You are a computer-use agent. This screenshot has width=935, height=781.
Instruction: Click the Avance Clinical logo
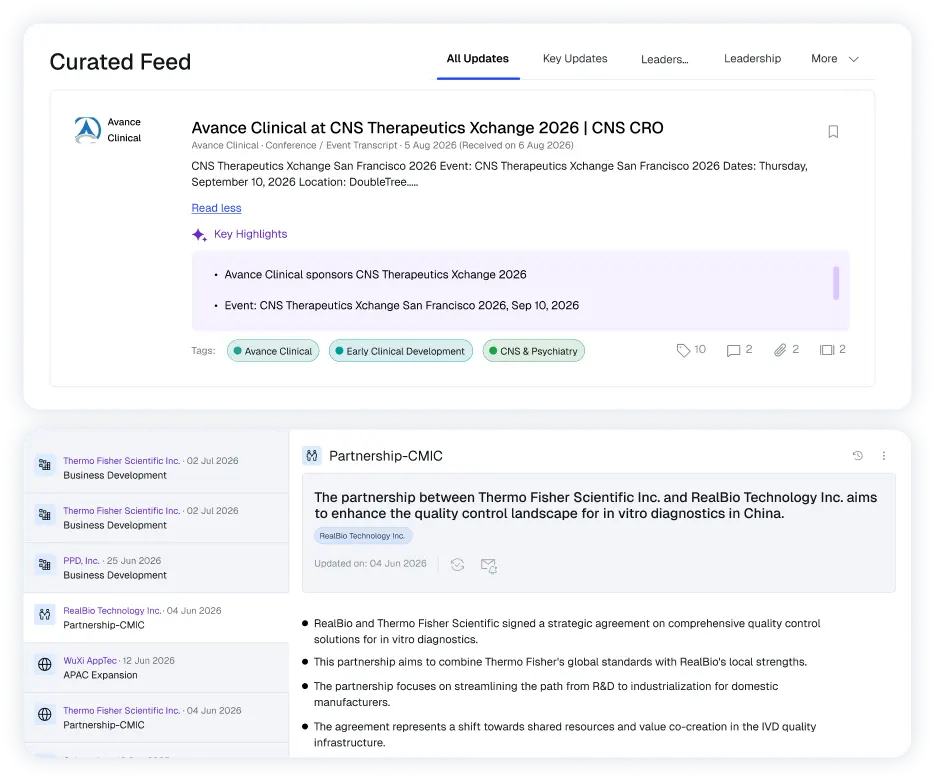pyautogui.click(x=88, y=130)
